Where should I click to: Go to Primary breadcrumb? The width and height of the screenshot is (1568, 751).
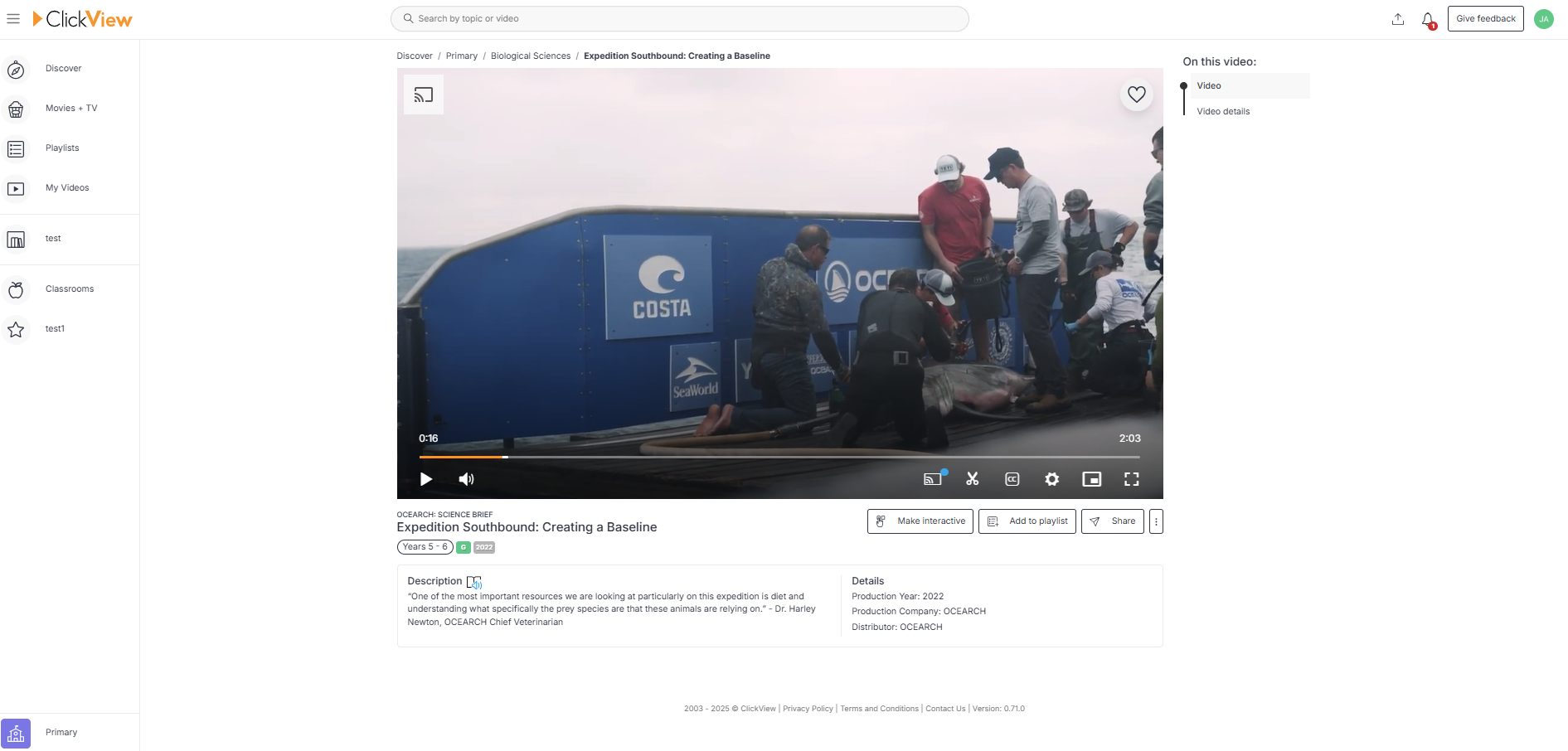tap(462, 56)
